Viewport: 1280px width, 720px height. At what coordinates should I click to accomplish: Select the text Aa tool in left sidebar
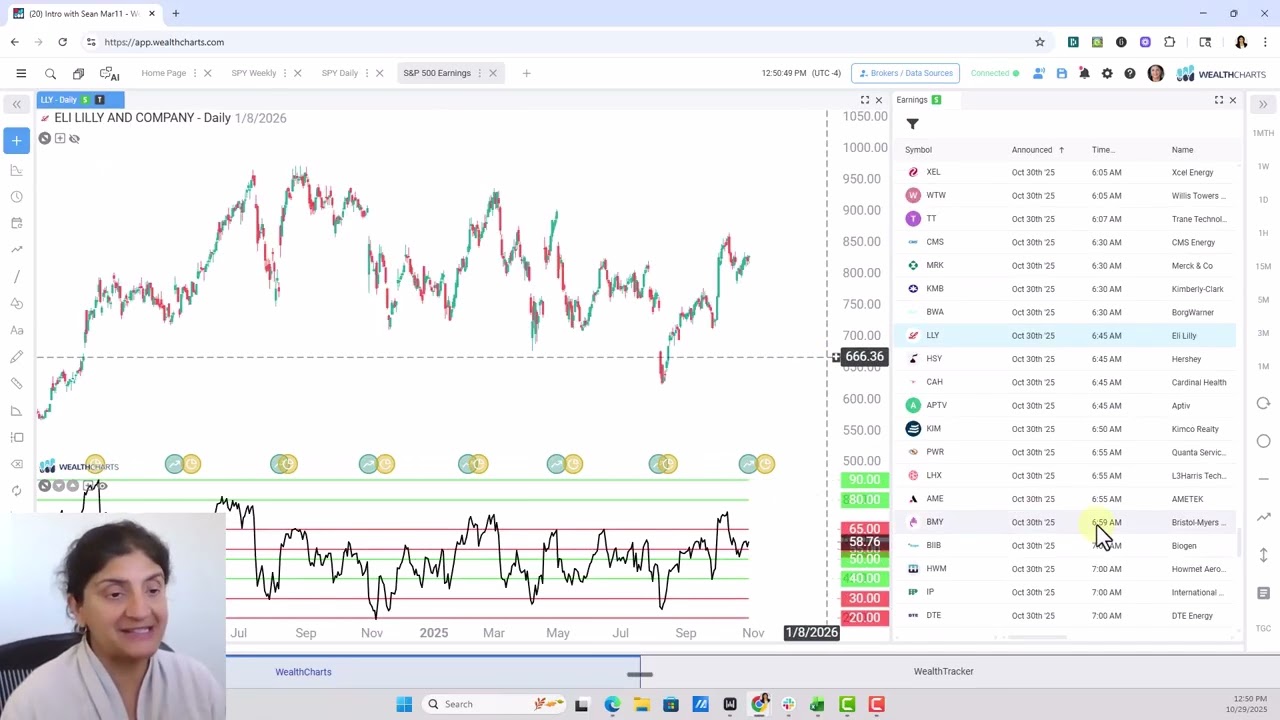pos(16,330)
